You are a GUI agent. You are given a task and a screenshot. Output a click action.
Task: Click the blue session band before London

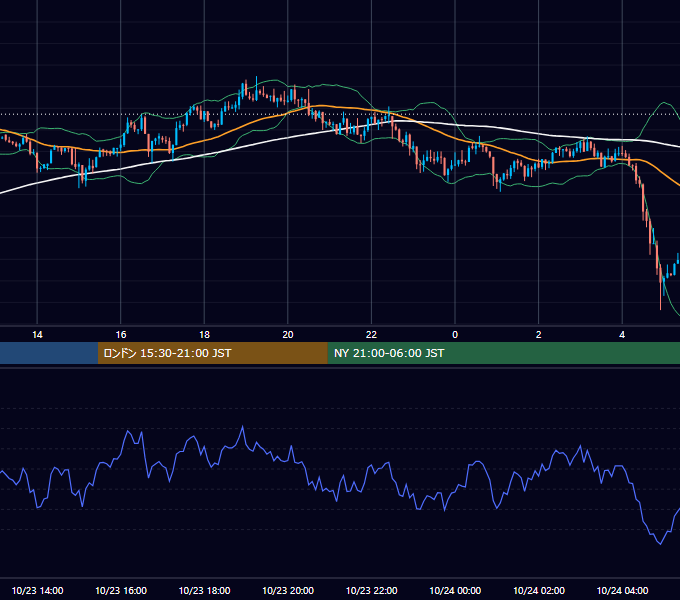point(49,353)
